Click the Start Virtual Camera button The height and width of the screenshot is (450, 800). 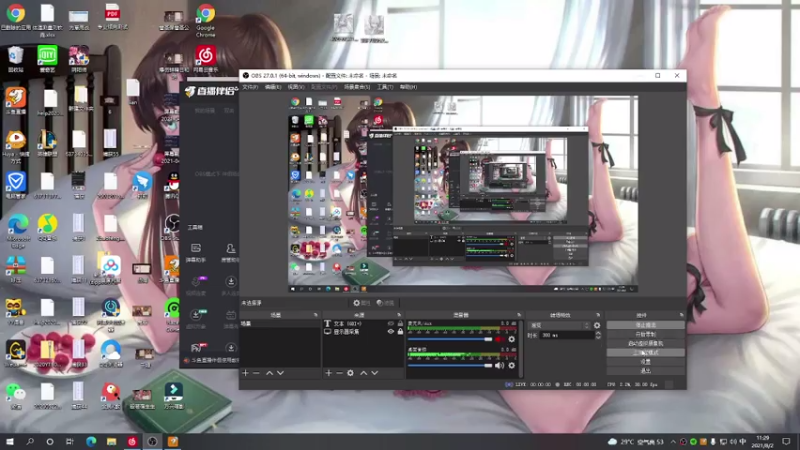tap(645, 343)
